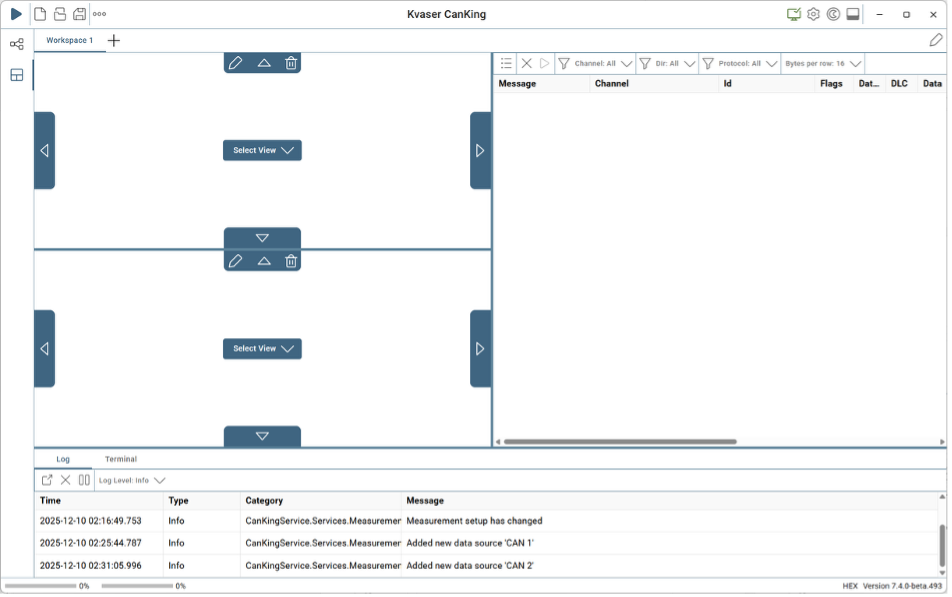Viewport: 952px width, 597px height.
Task: Toggle the bottom panel visibility icon
Action: click(853, 14)
